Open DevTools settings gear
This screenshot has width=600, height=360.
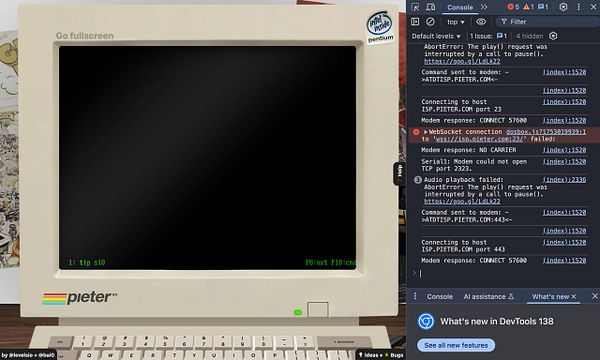tap(563, 7)
